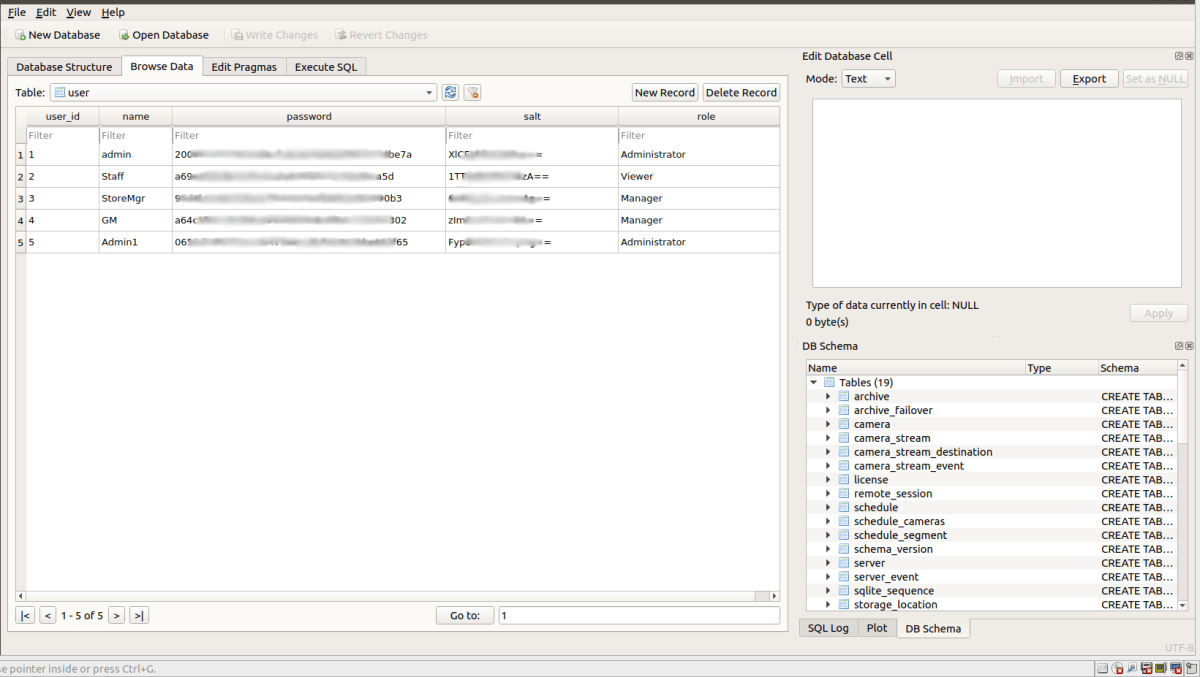Click the Export button

point(1089,79)
